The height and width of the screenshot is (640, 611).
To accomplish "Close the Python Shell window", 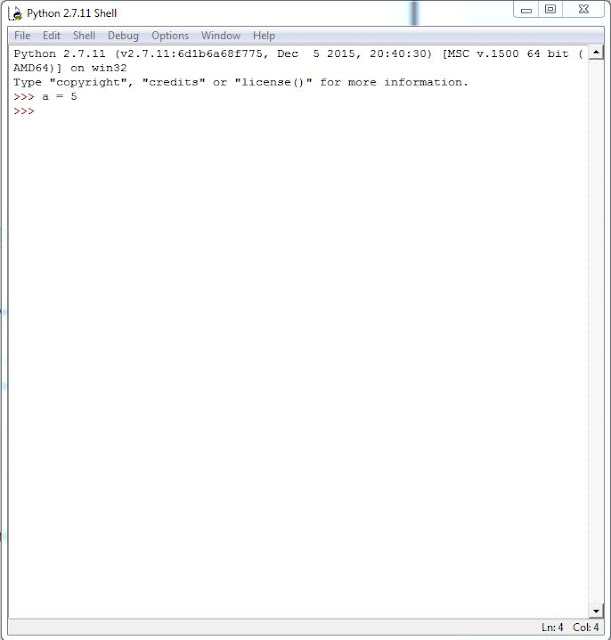I will 584,10.
